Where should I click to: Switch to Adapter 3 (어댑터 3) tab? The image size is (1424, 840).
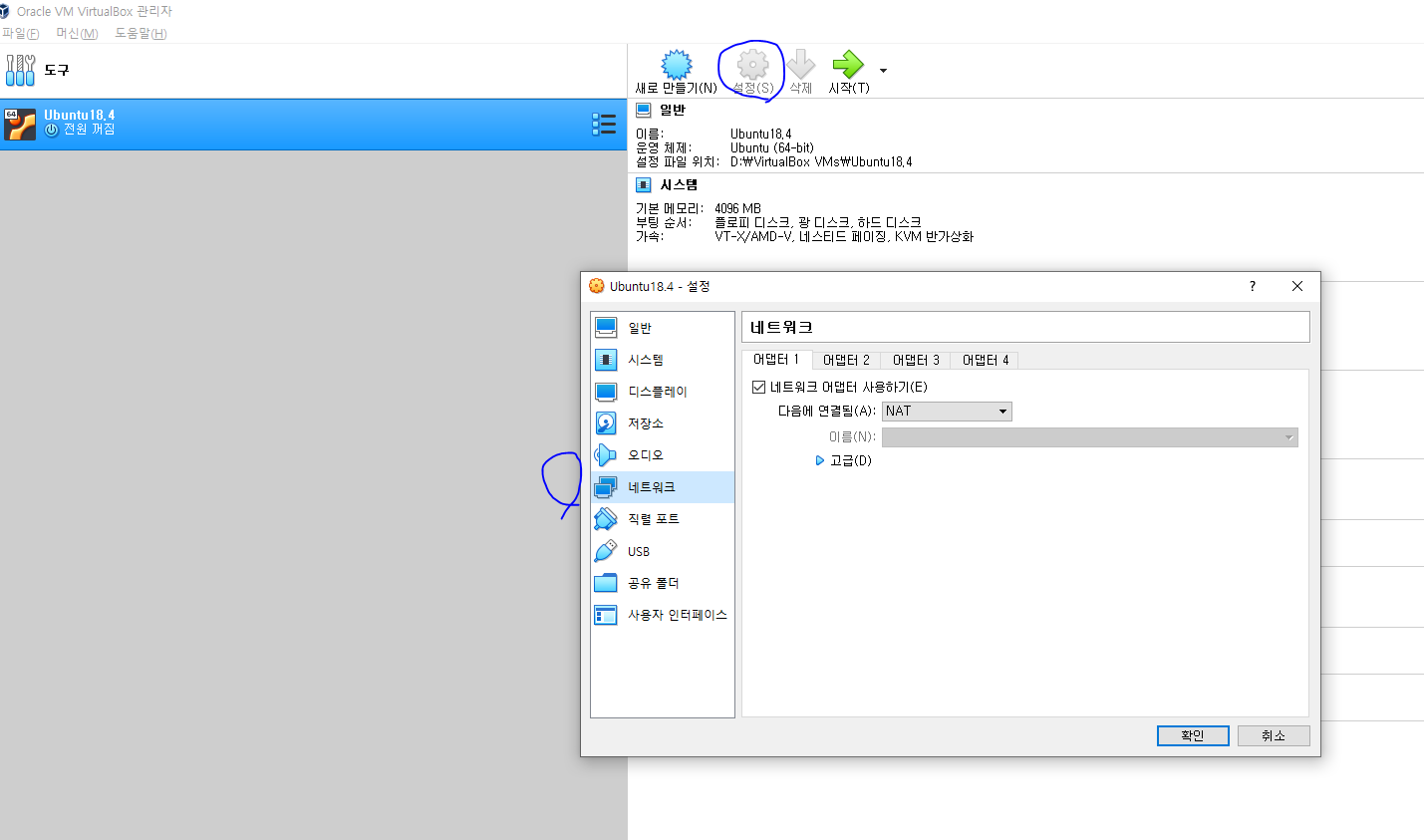tap(916, 360)
